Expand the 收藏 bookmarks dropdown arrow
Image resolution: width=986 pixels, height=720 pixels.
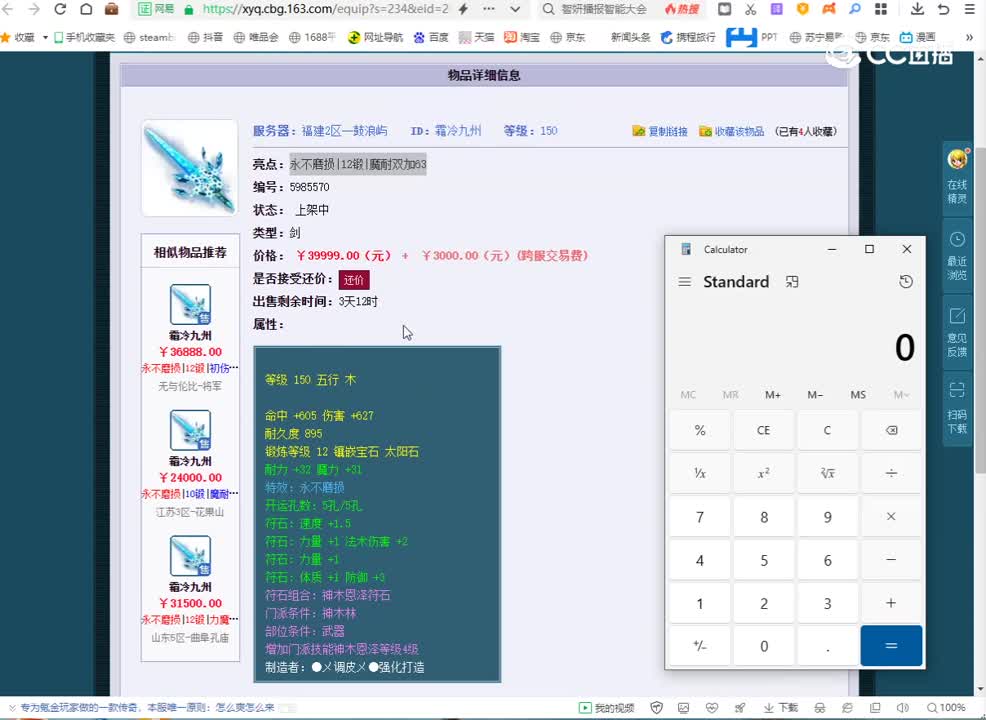pyautogui.click(x=45, y=38)
